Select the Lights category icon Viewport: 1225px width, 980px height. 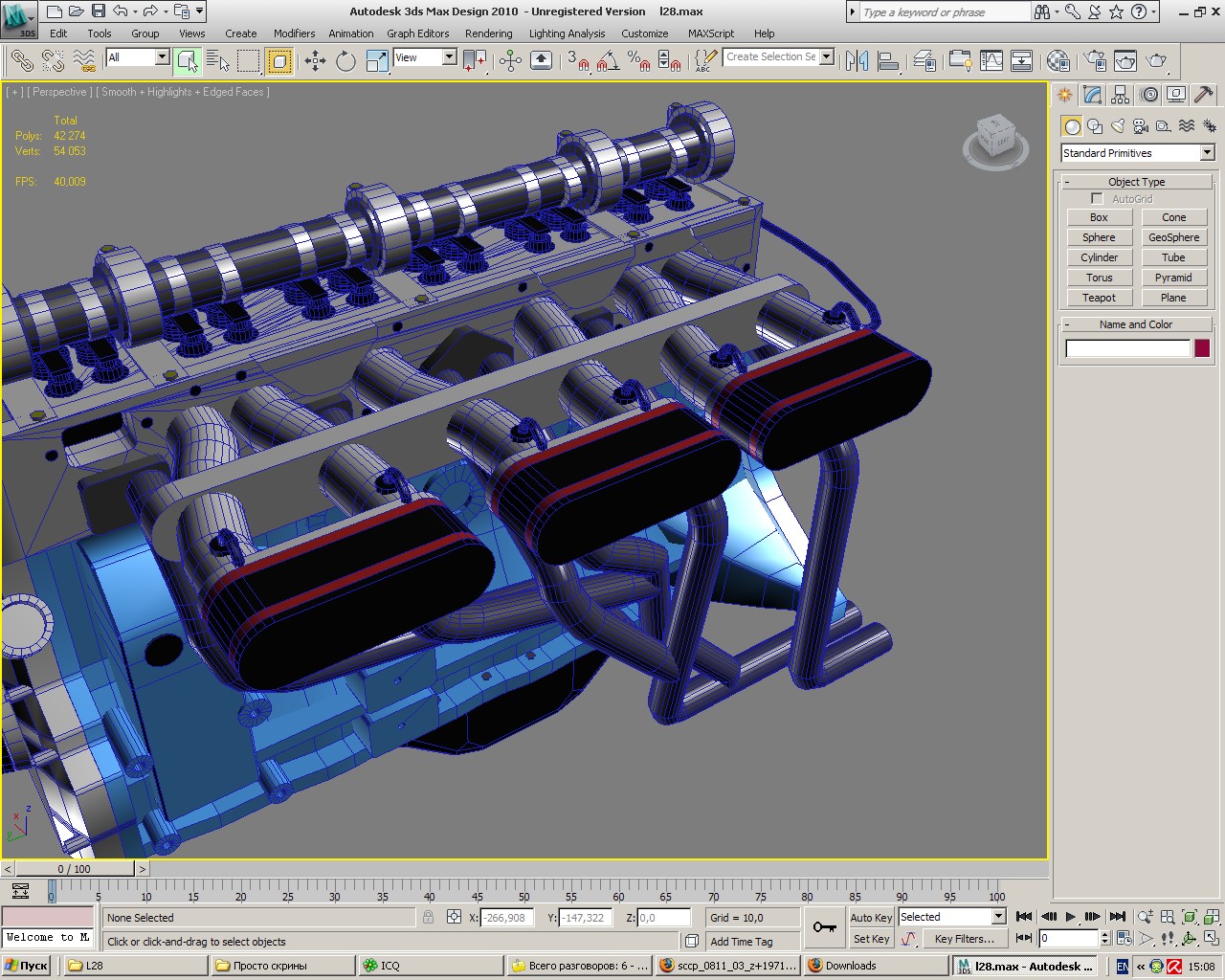(x=1118, y=126)
